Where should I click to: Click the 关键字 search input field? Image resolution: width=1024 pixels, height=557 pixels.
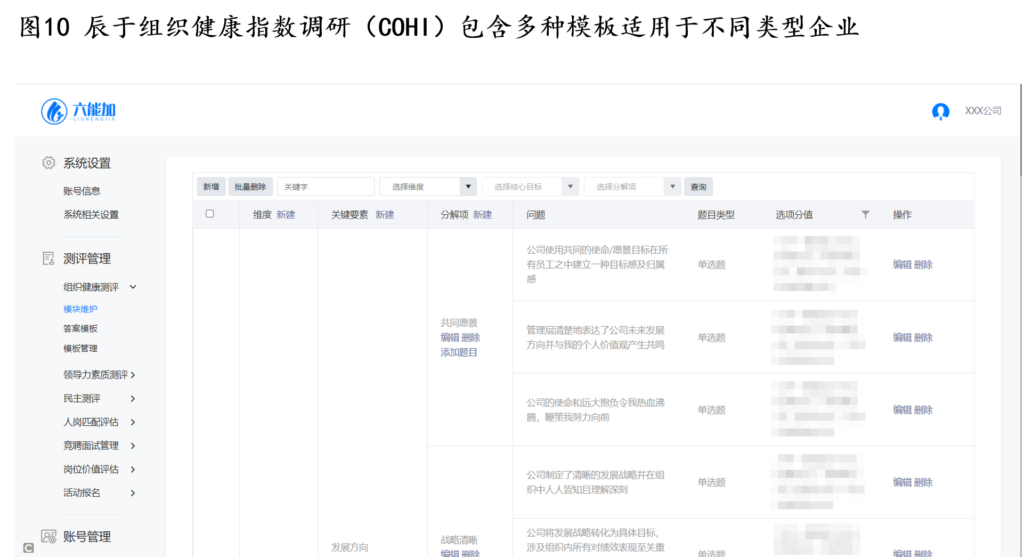(x=326, y=187)
